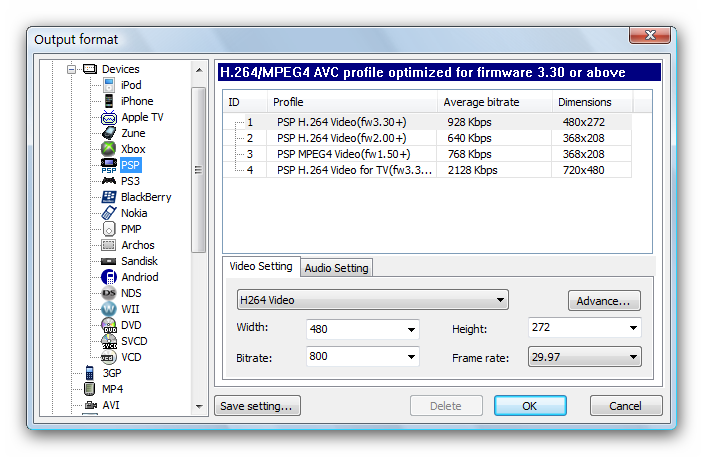Click the Average bitrate column header
The height and width of the screenshot is (457, 704).
click(x=495, y=102)
